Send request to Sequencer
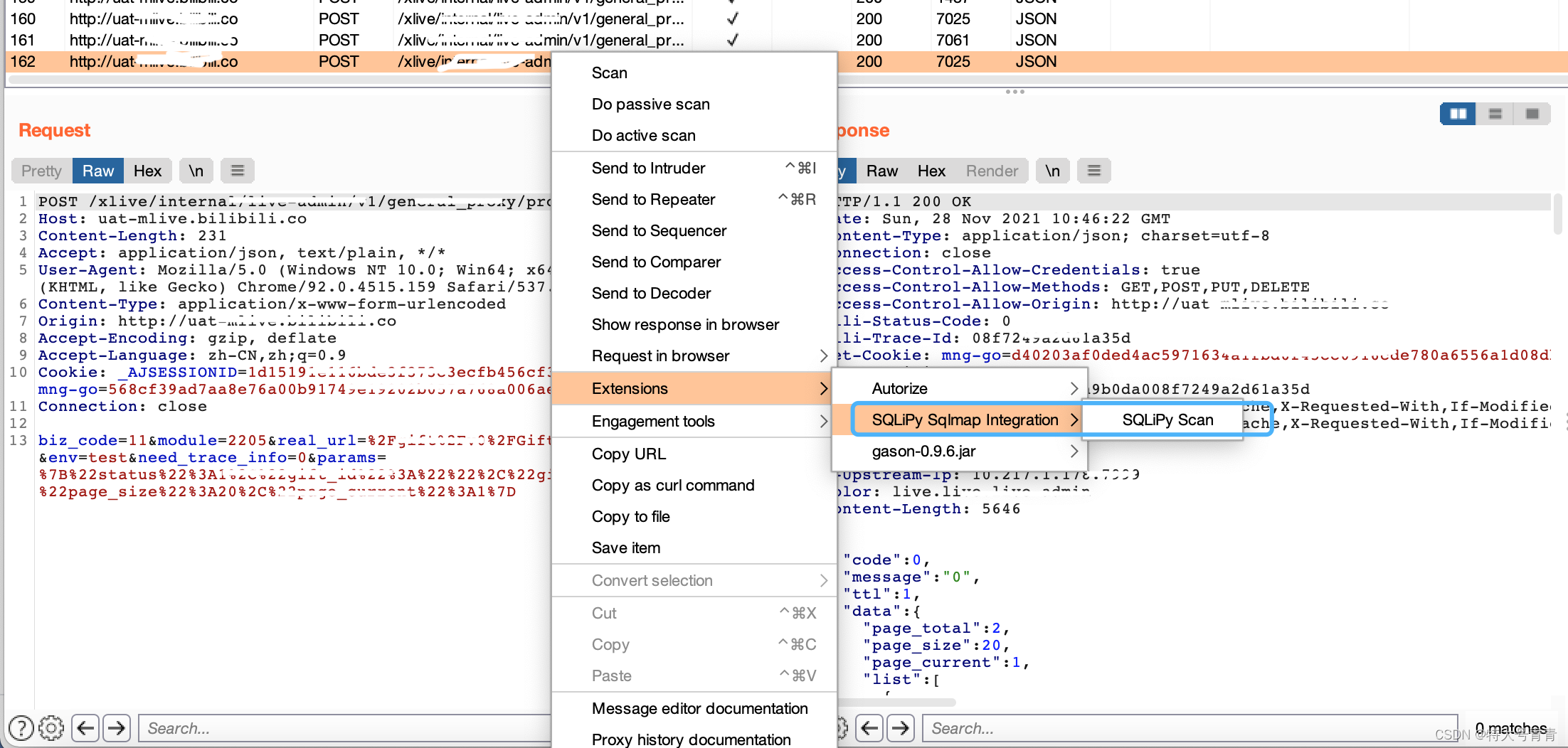The image size is (1568, 748). [694, 230]
